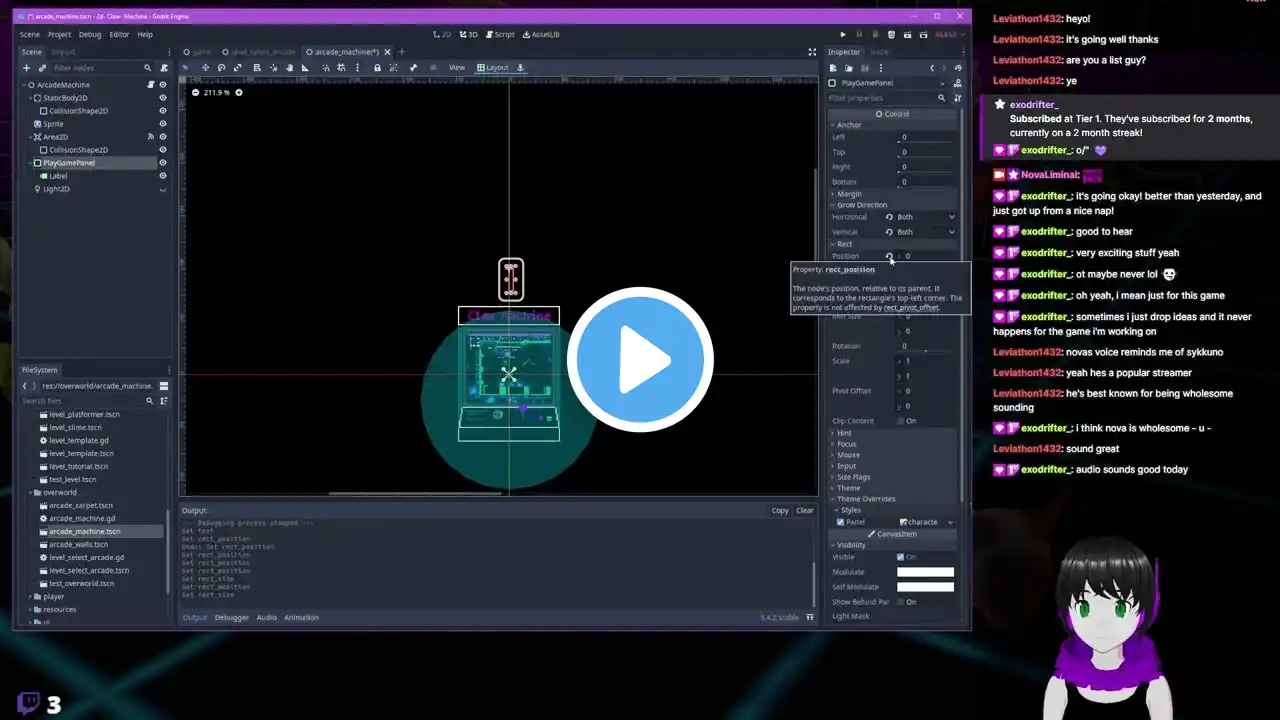Select the Rotate mode tool
The image size is (1280, 720).
221,68
